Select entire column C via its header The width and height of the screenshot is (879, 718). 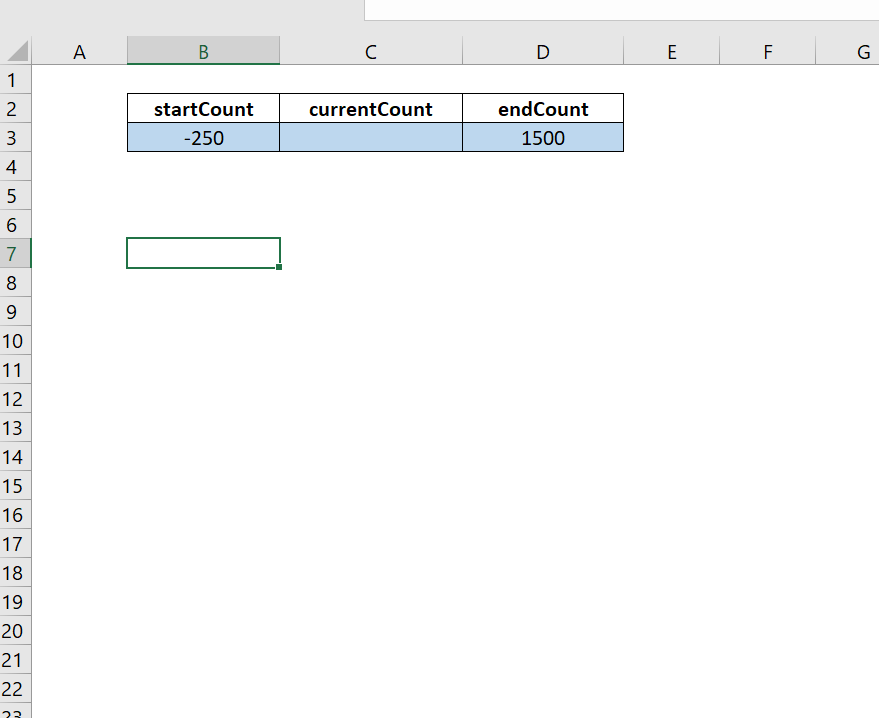pos(370,51)
